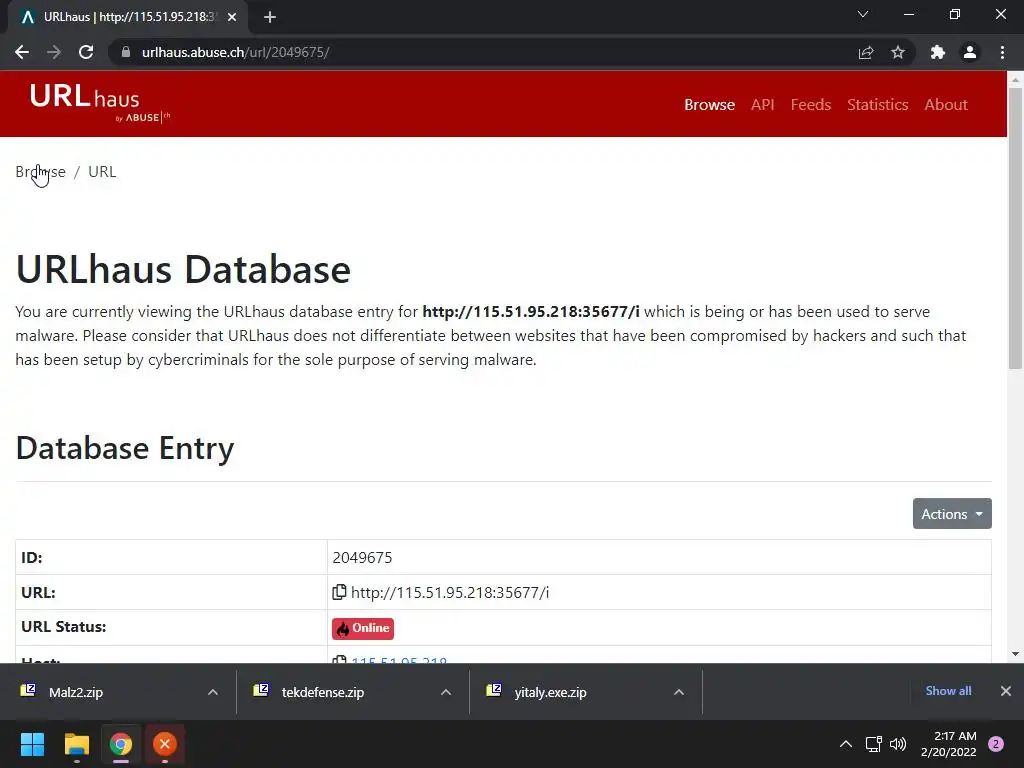Bookmark this page with the star icon
1024x768 pixels.
point(898,52)
